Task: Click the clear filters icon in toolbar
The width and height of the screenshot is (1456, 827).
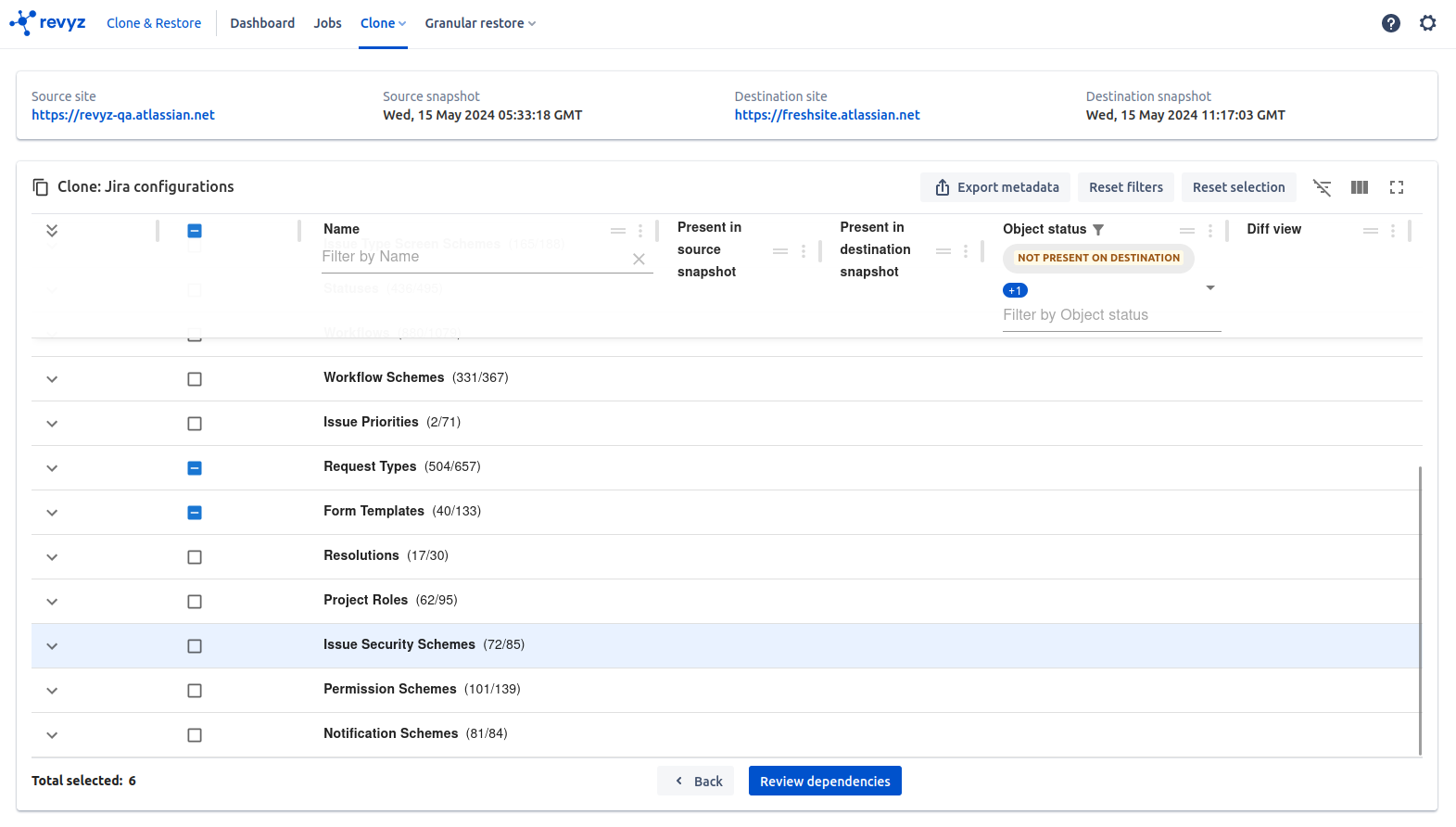Action: coord(1322,187)
